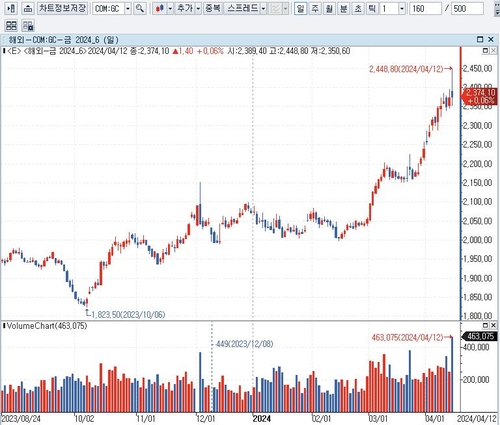
Task: Click the red 2,374.10 price marker
Action: pyautogui.click(x=479, y=96)
